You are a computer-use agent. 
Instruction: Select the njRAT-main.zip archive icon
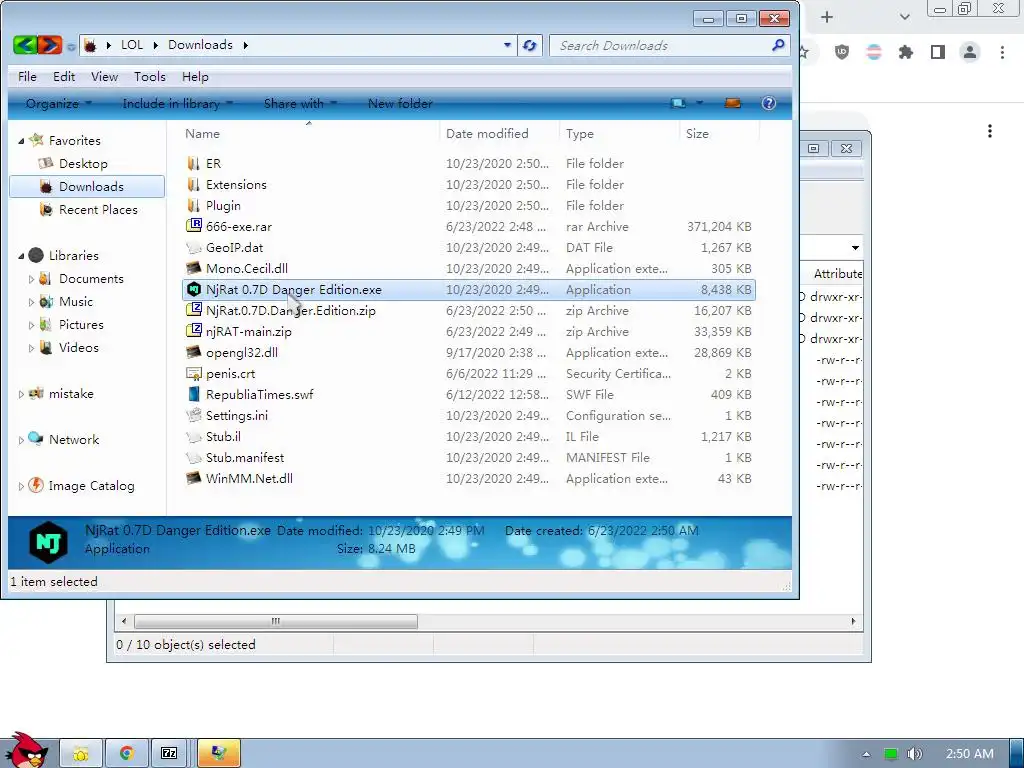[x=194, y=331]
